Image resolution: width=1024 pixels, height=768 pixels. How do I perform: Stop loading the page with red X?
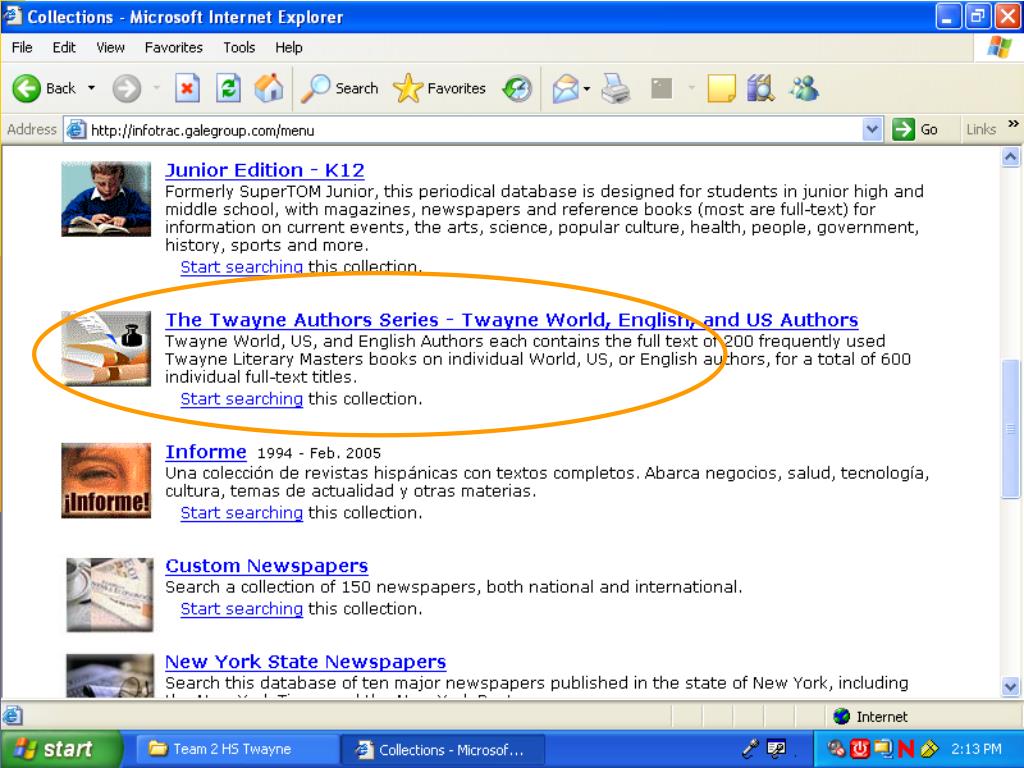tap(187, 88)
